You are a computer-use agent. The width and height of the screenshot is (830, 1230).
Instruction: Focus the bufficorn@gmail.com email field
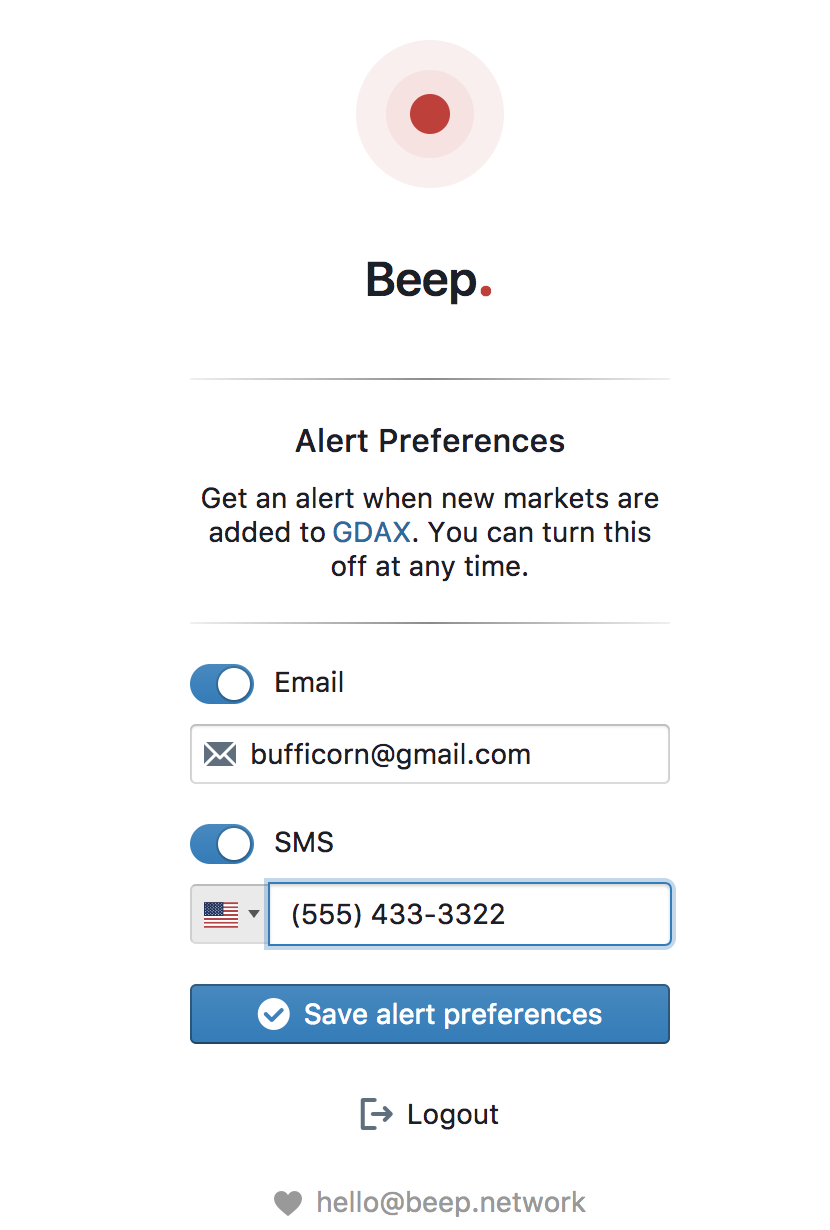click(450, 754)
